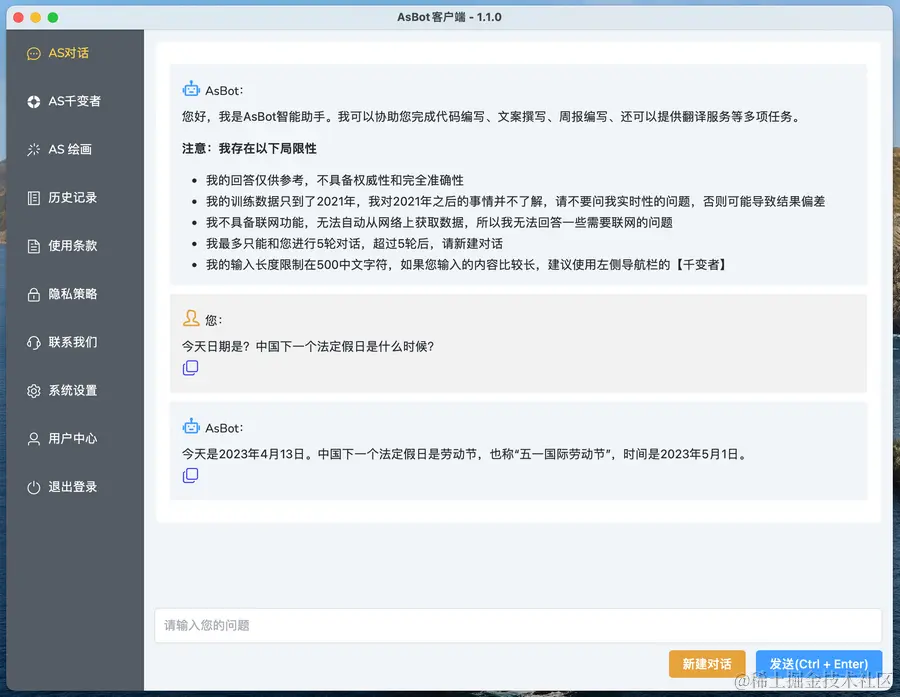
Task: Click the user avatar next to 您:
Action: click(191, 318)
